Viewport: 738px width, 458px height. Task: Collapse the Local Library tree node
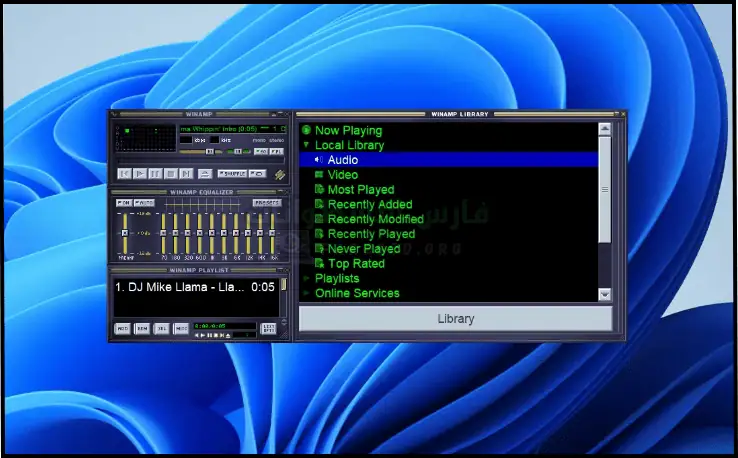coord(307,145)
